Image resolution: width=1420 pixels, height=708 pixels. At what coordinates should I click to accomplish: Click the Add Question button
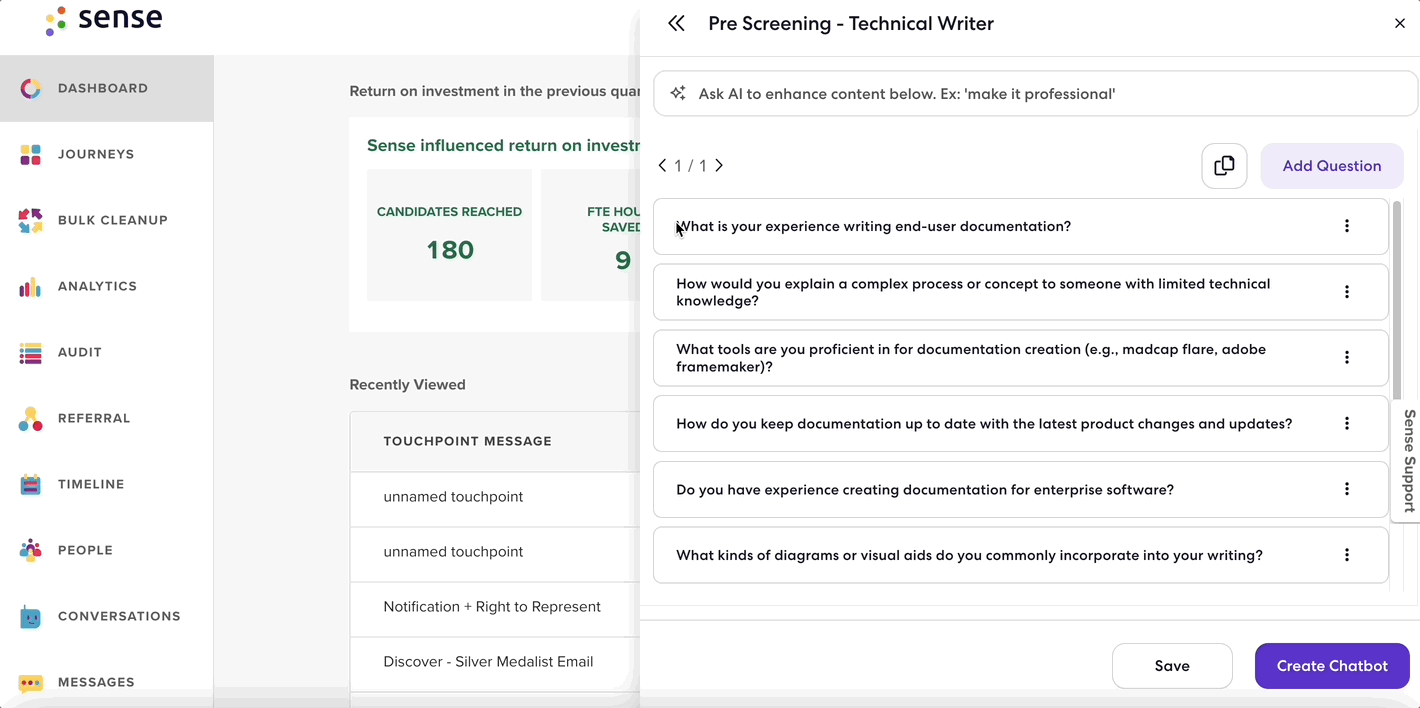tap(1332, 166)
